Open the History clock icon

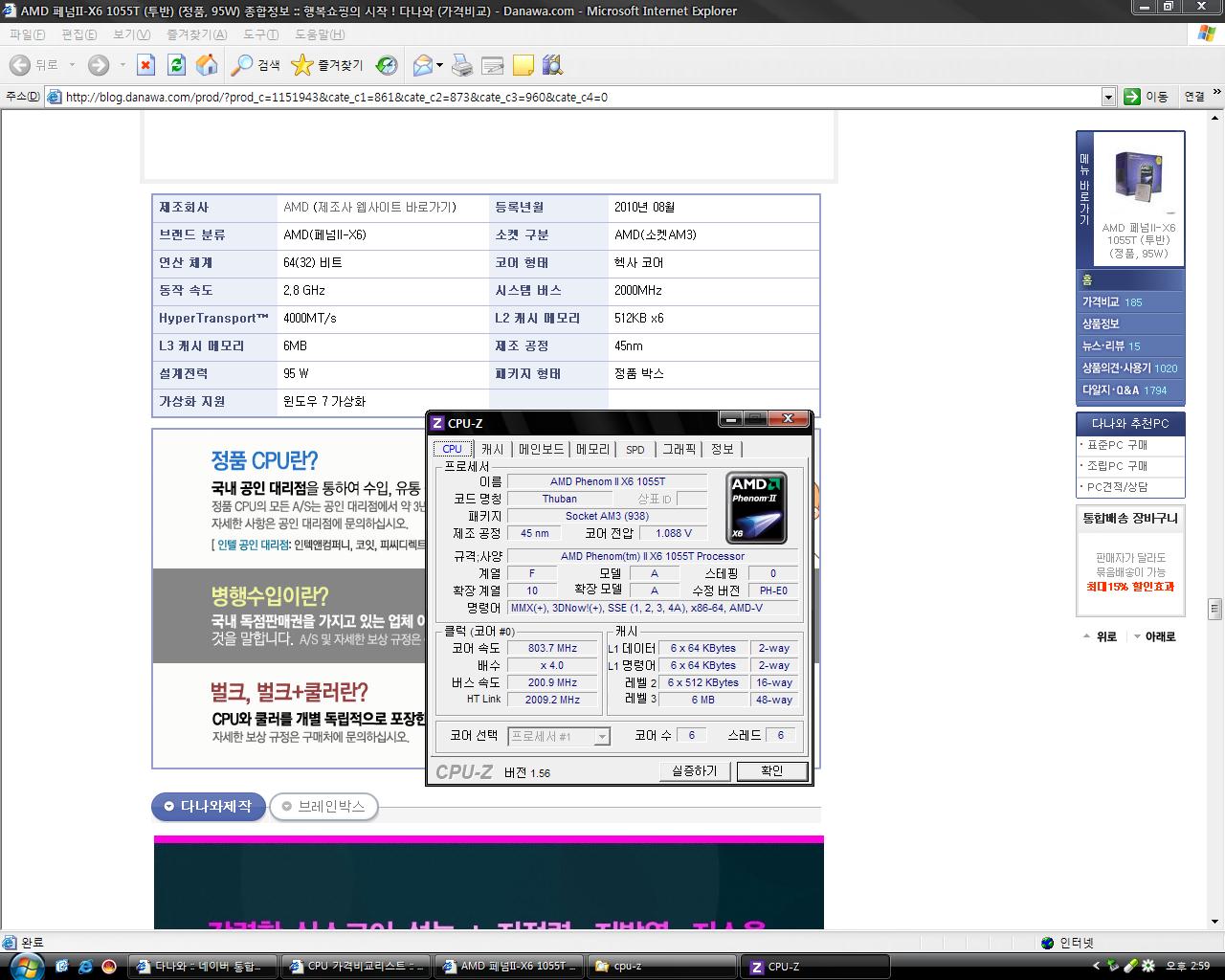[x=387, y=65]
